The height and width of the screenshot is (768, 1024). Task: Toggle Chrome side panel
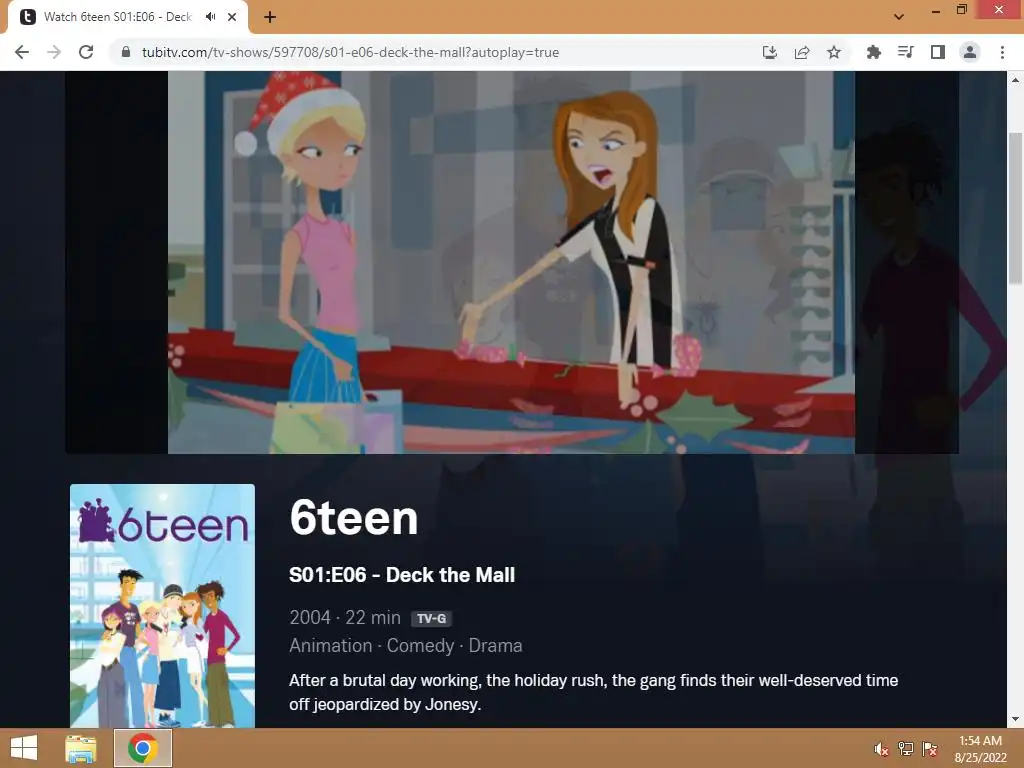click(938, 52)
